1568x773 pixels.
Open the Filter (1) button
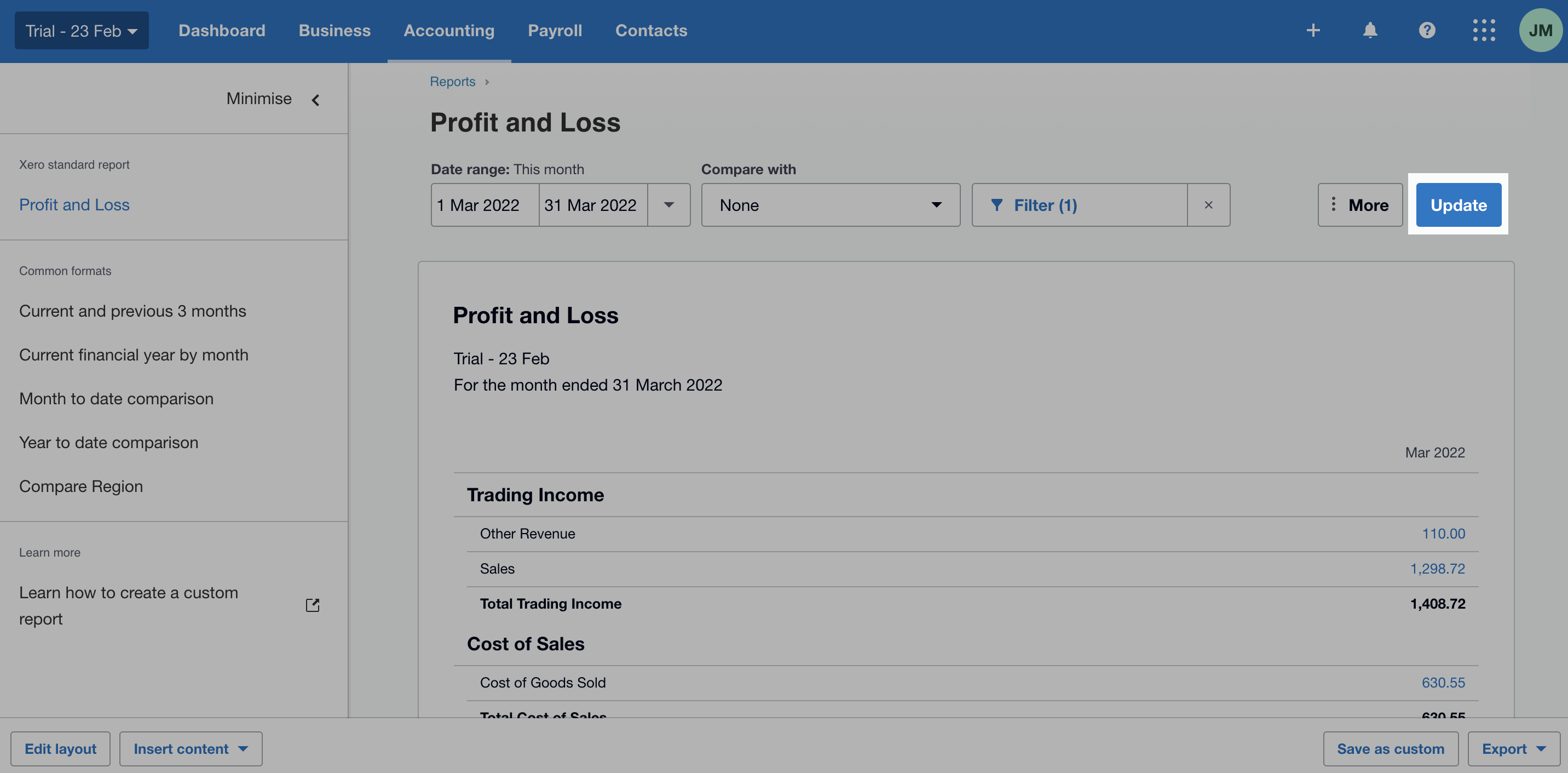pos(1079,205)
